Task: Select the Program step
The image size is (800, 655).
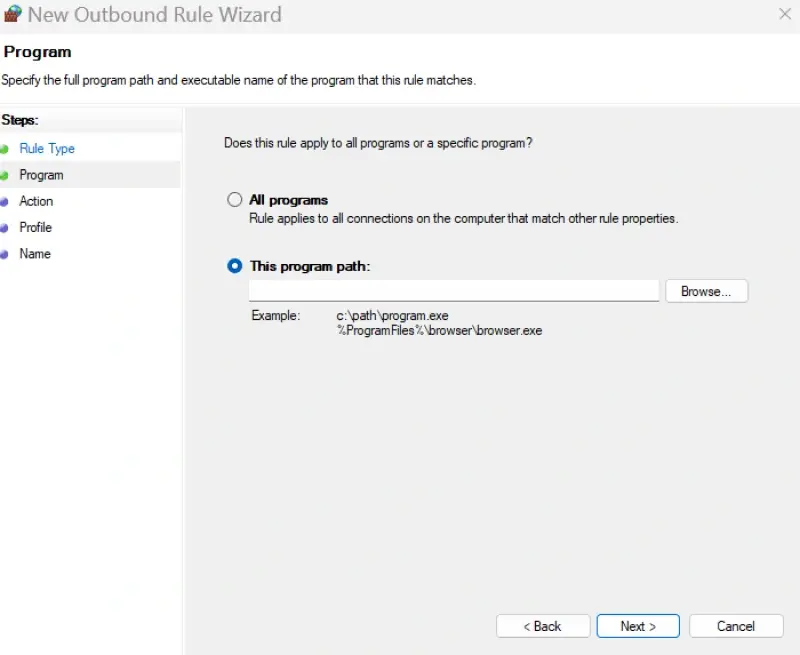Action: [40, 174]
